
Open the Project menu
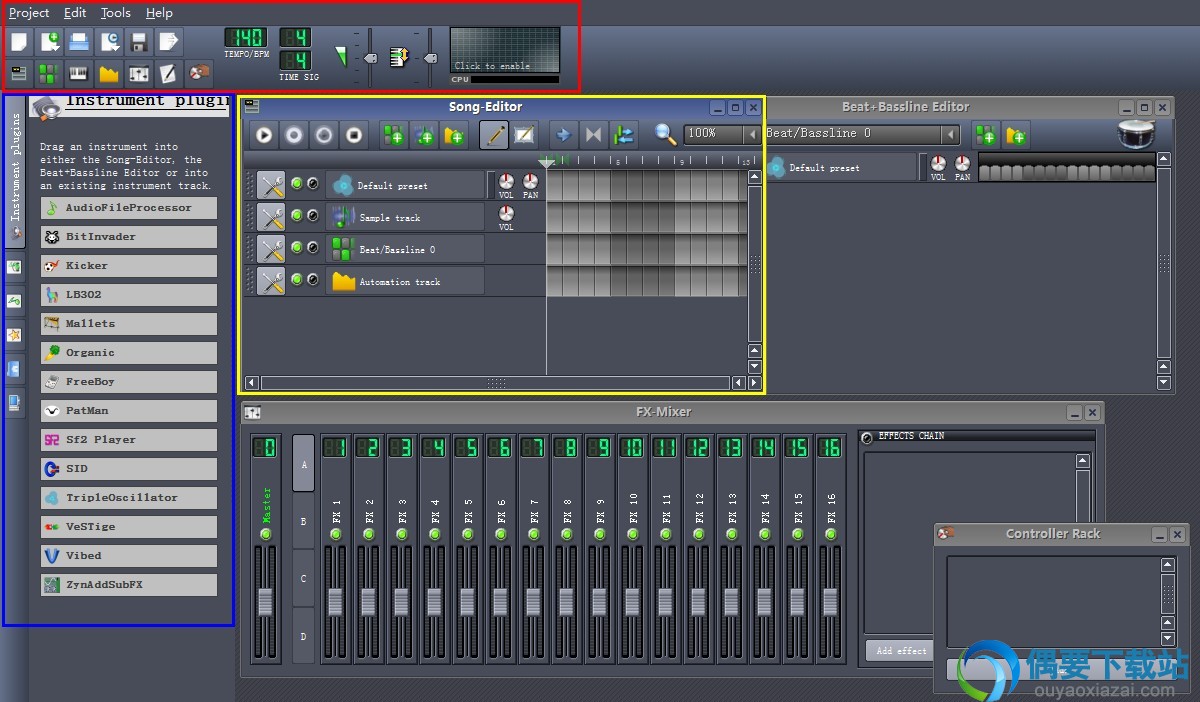coord(29,13)
